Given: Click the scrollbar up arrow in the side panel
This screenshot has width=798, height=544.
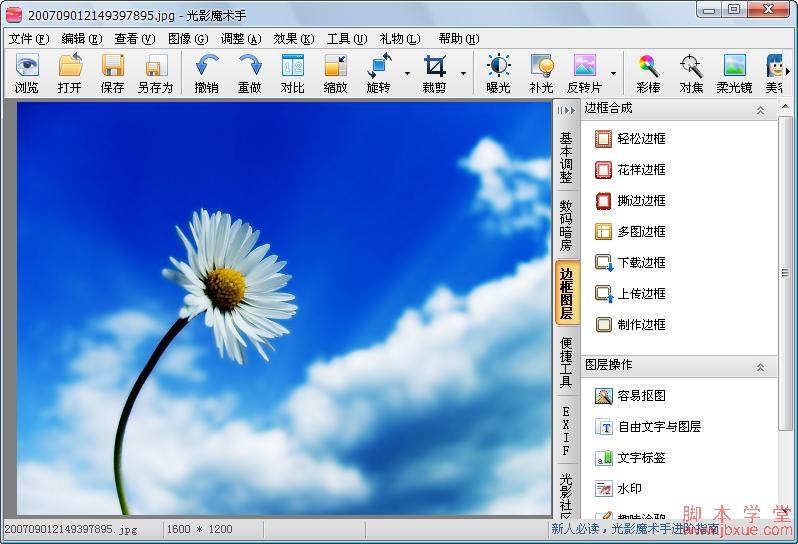Looking at the screenshot, I should tap(786, 107).
